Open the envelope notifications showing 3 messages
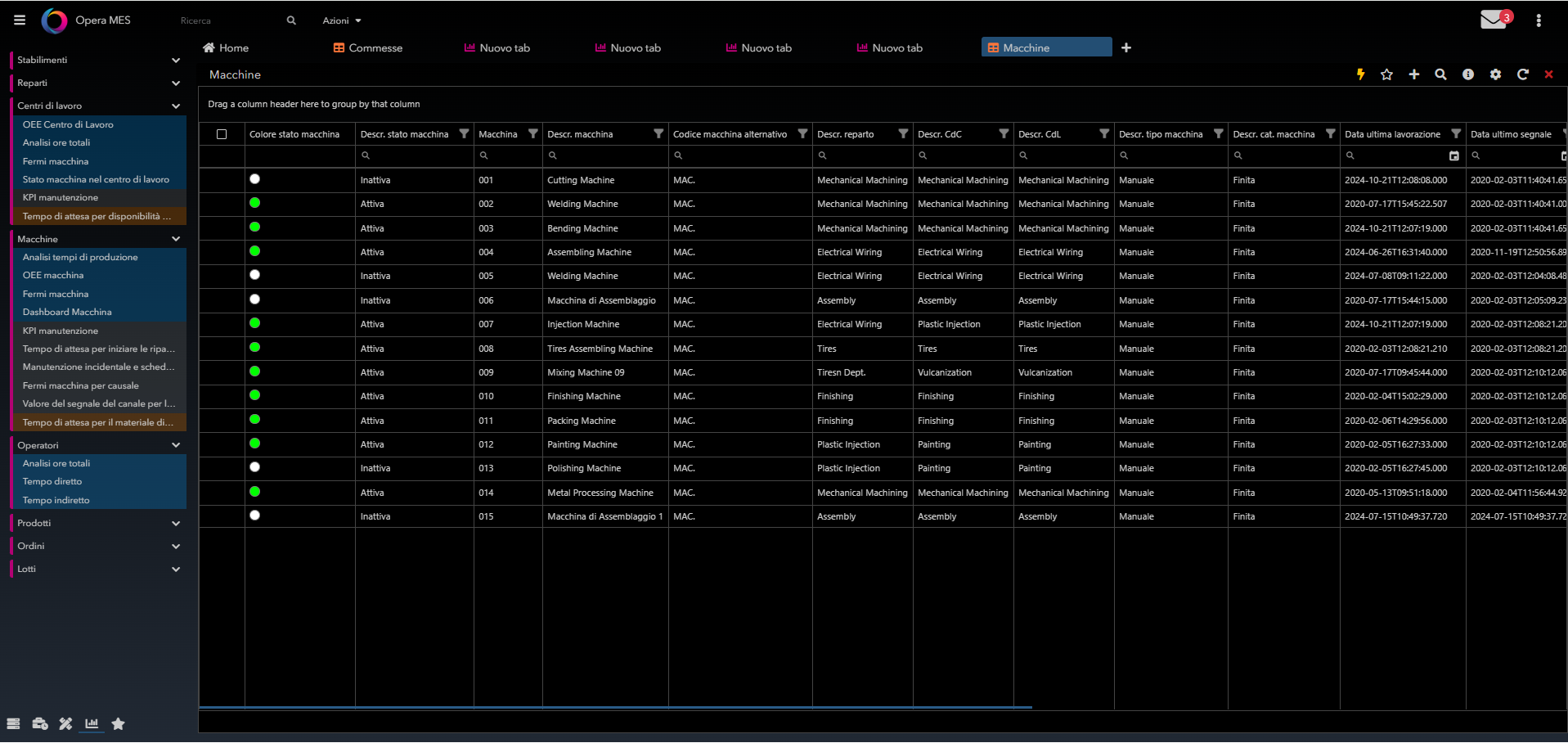The height and width of the screenshot is (743, 1568). (1494, 18)
